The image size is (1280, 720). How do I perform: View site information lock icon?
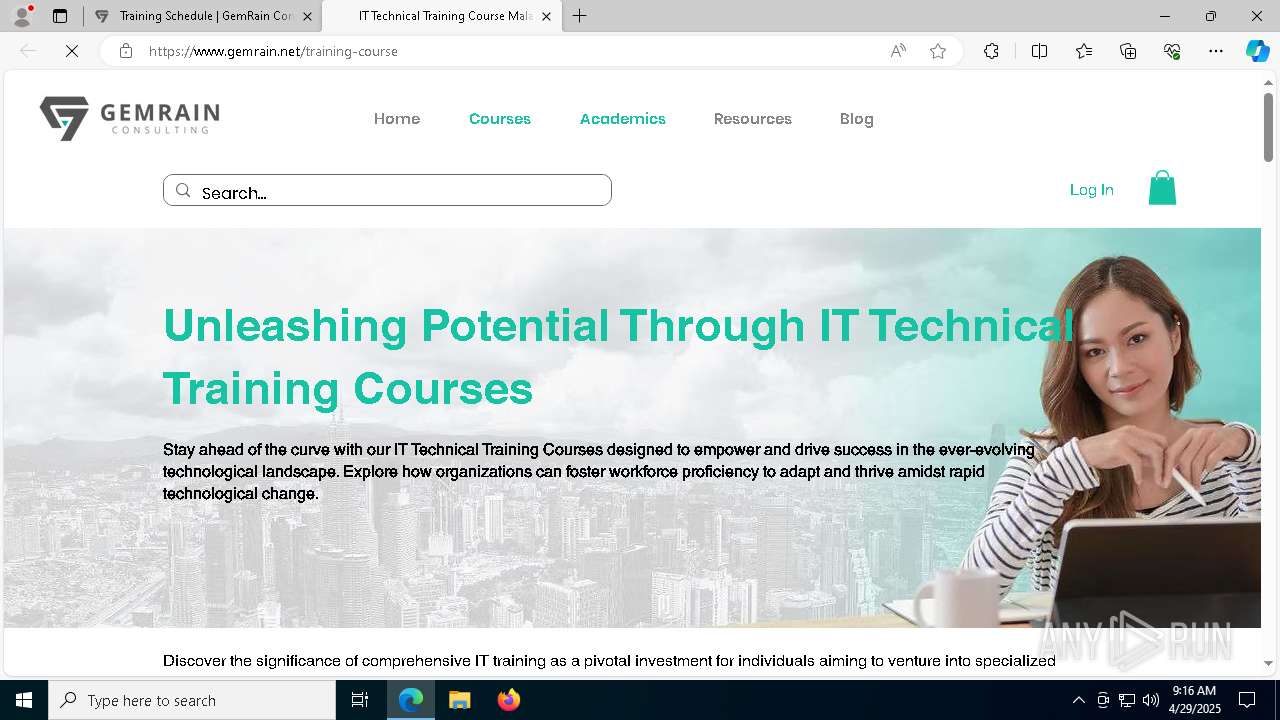(x=126, y=51)
